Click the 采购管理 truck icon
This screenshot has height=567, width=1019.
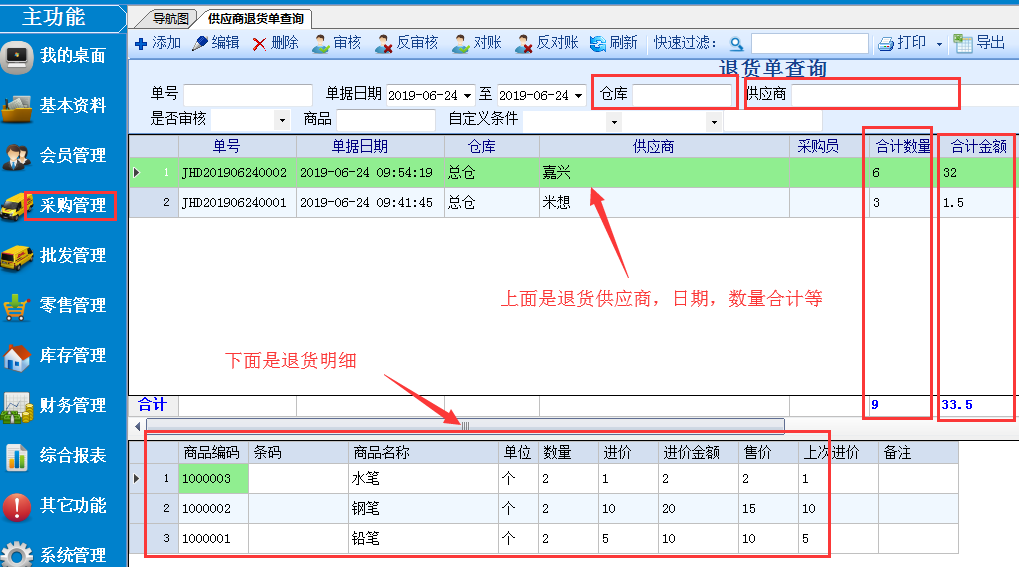click(x=16, y=207)
